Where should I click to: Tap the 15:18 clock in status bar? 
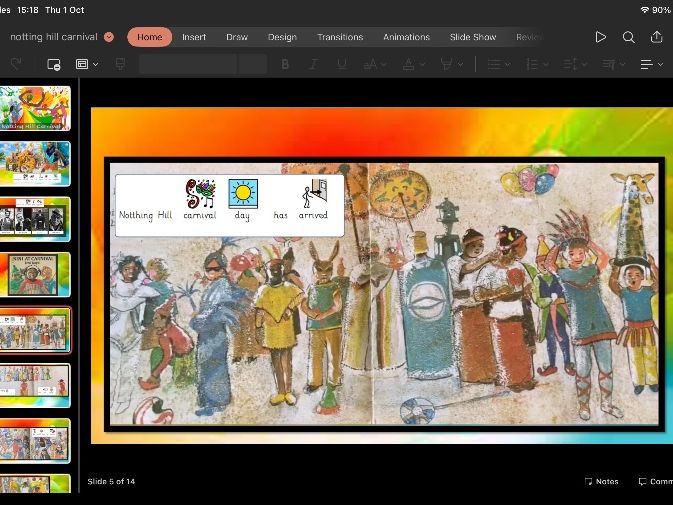28,10
